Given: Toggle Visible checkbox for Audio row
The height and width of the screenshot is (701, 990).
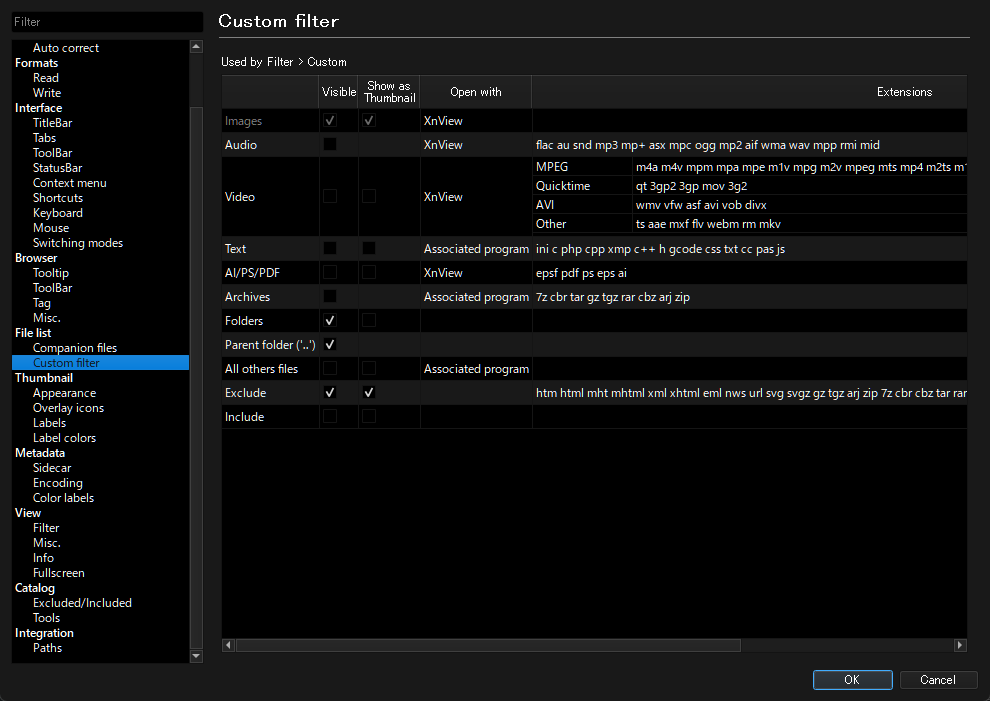Looking at the screenshot, I should (330, 145).
